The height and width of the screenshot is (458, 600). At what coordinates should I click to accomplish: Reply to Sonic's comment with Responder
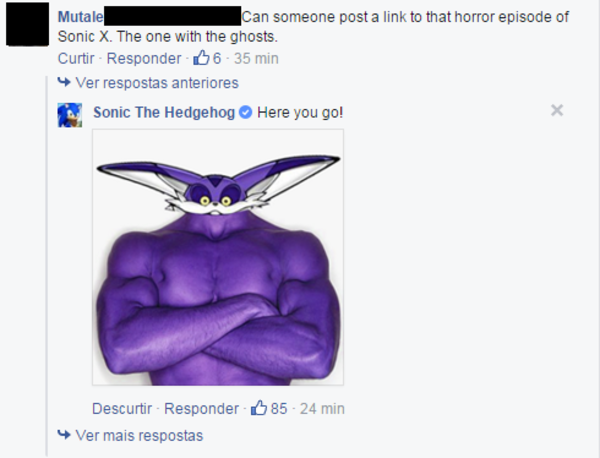(202, 409)
